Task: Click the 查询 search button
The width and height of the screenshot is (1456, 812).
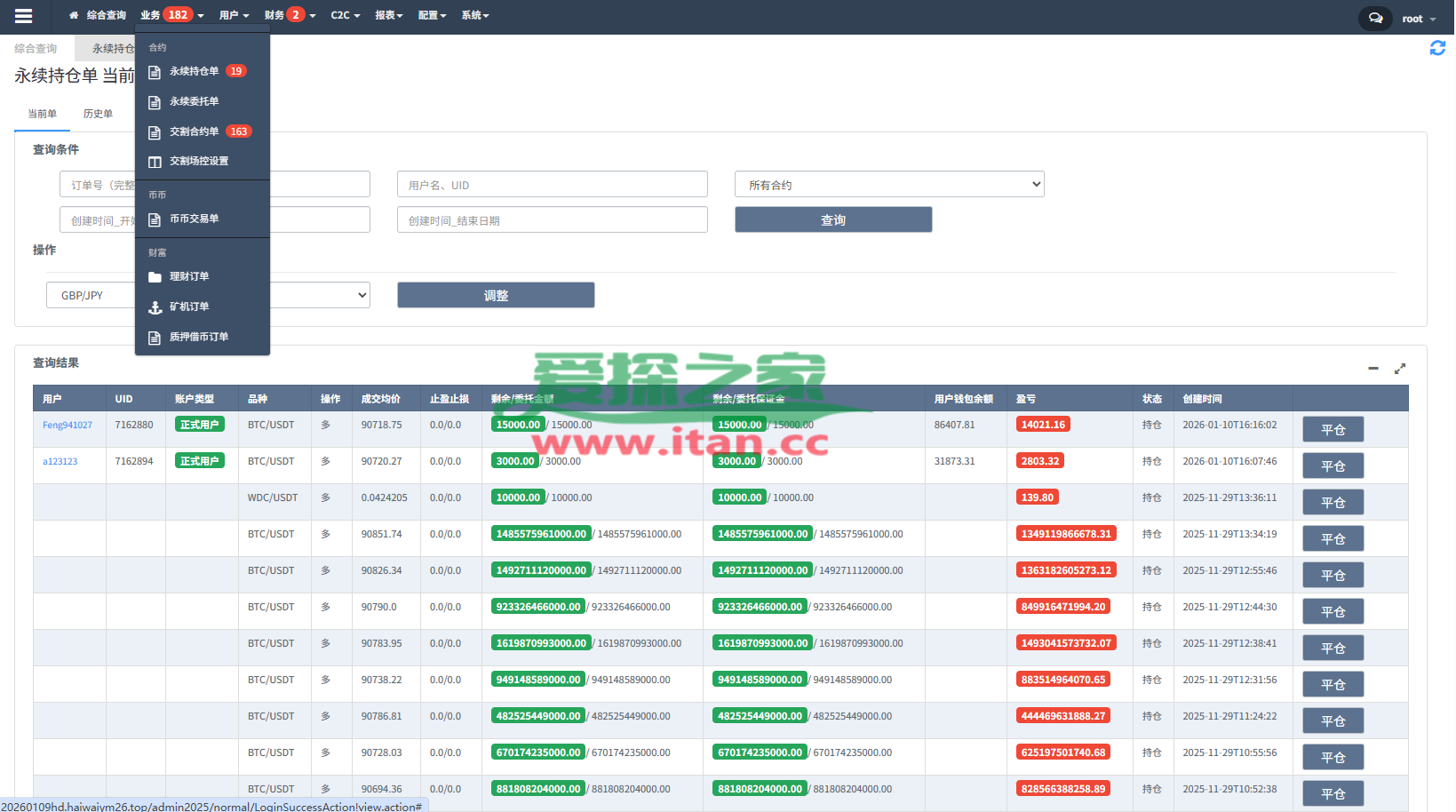Action: click(x=832, y=220)
